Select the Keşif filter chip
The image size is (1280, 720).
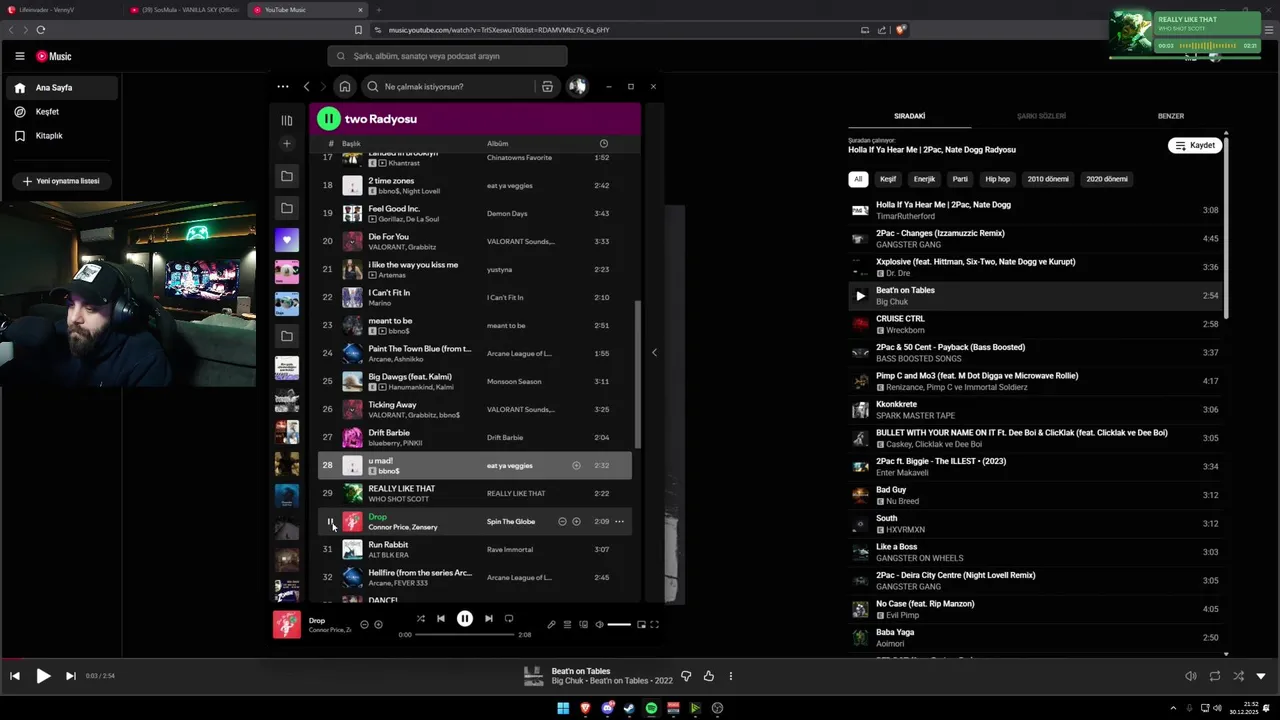click(888, 179)
